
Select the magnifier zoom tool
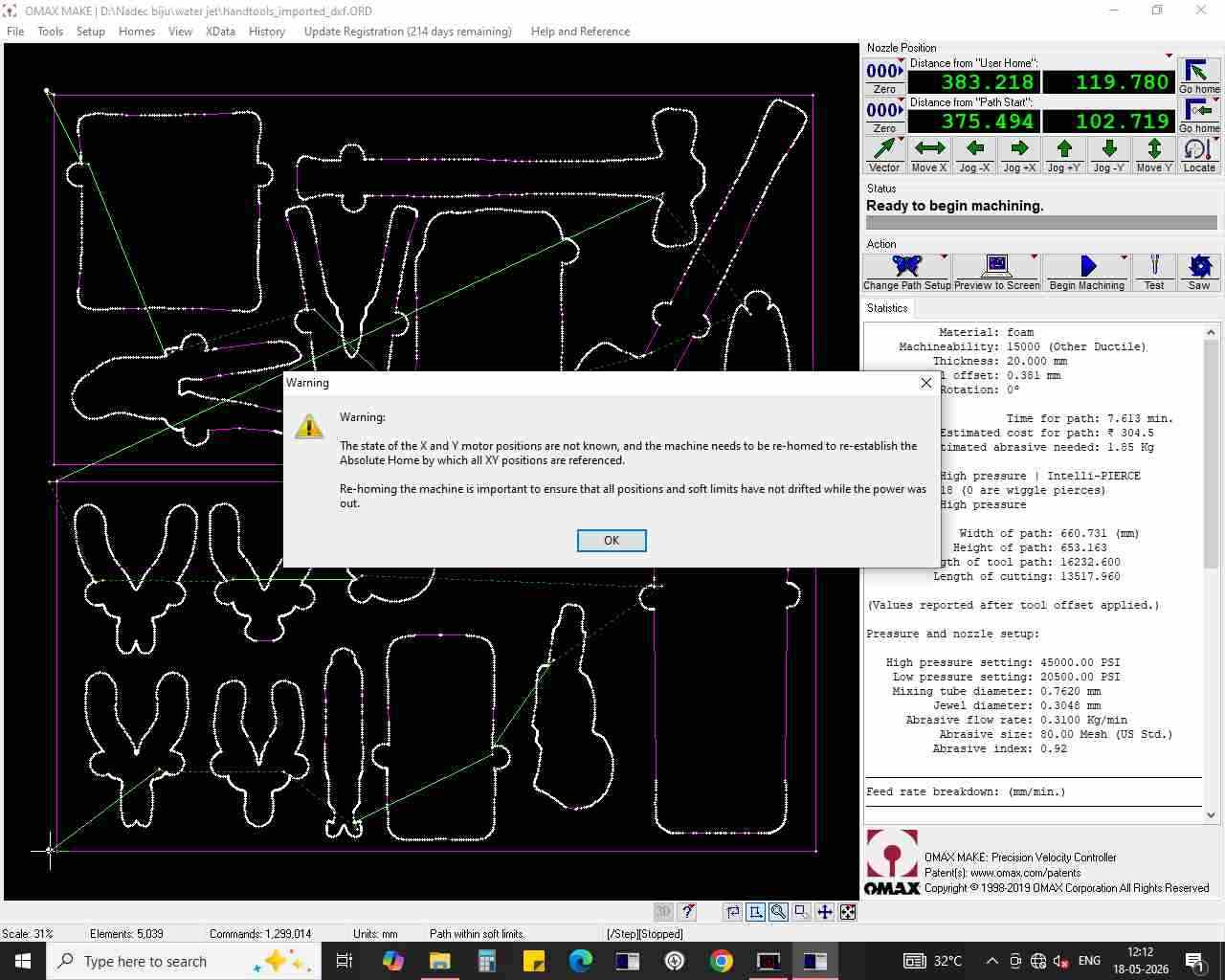pos(779,912)
